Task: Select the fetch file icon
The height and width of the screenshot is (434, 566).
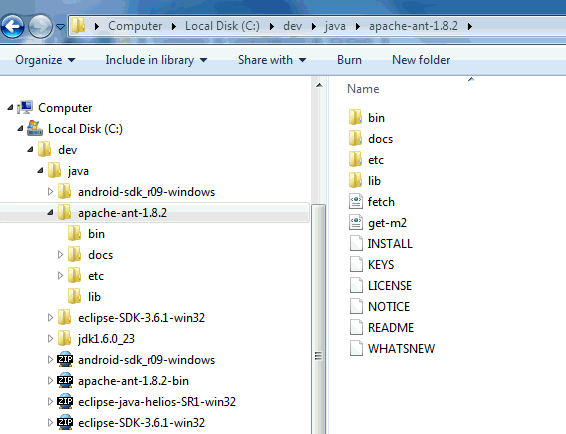Action: point(356,201)
